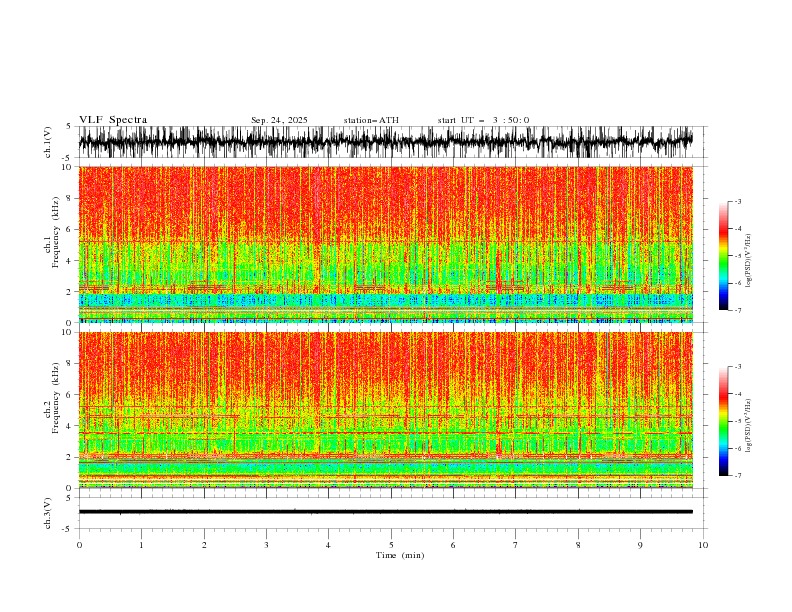Image resolution: width=792 pixels, height=612 pixels.
Task: Click the ch.2 frequency axis 8 kHz tick
Action: (x=71, y=364)
